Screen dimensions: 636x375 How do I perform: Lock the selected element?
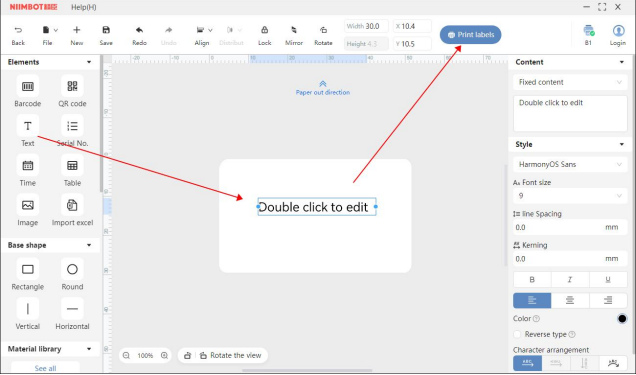264,30
